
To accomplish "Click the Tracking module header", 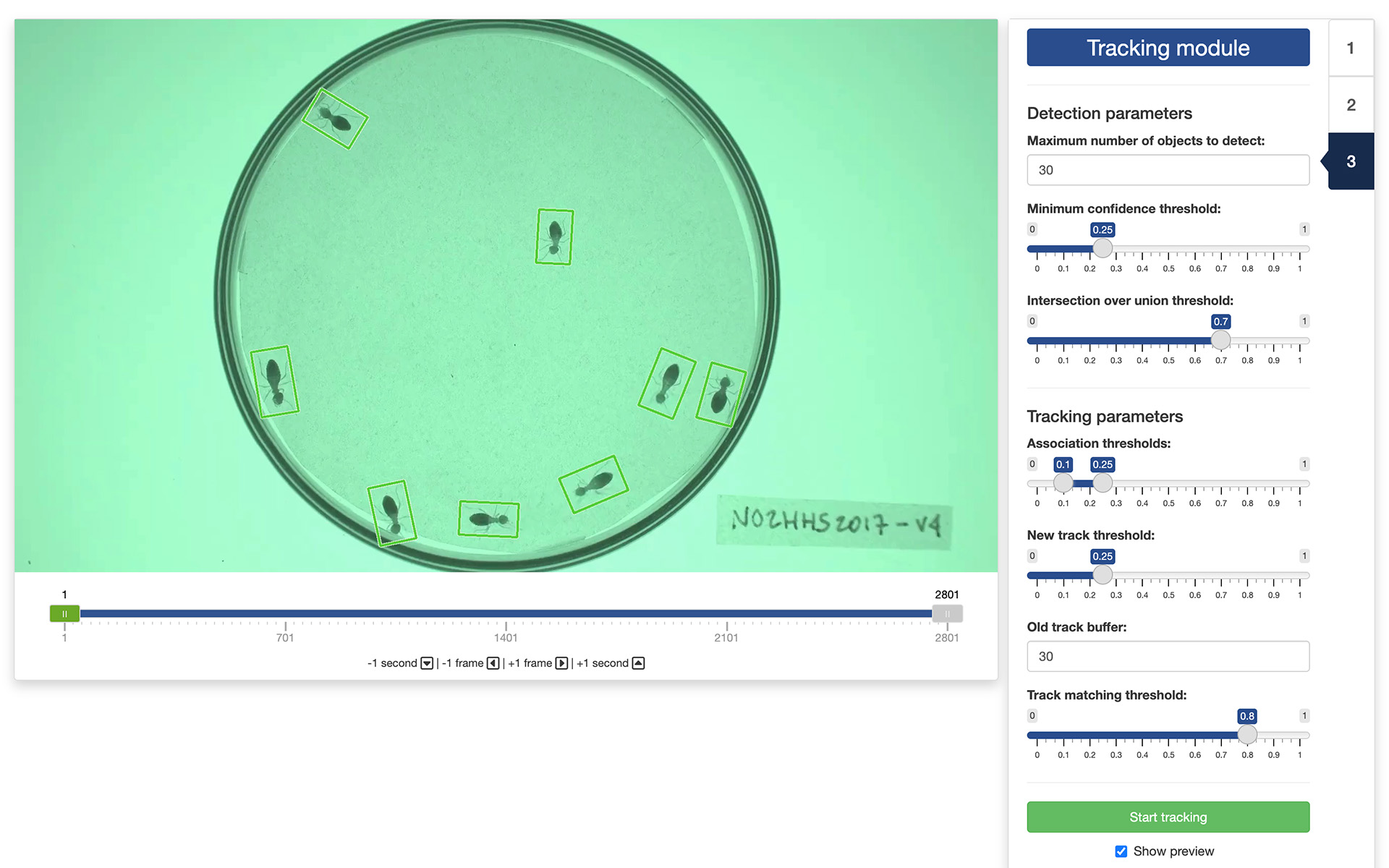I will (1168, 48).
